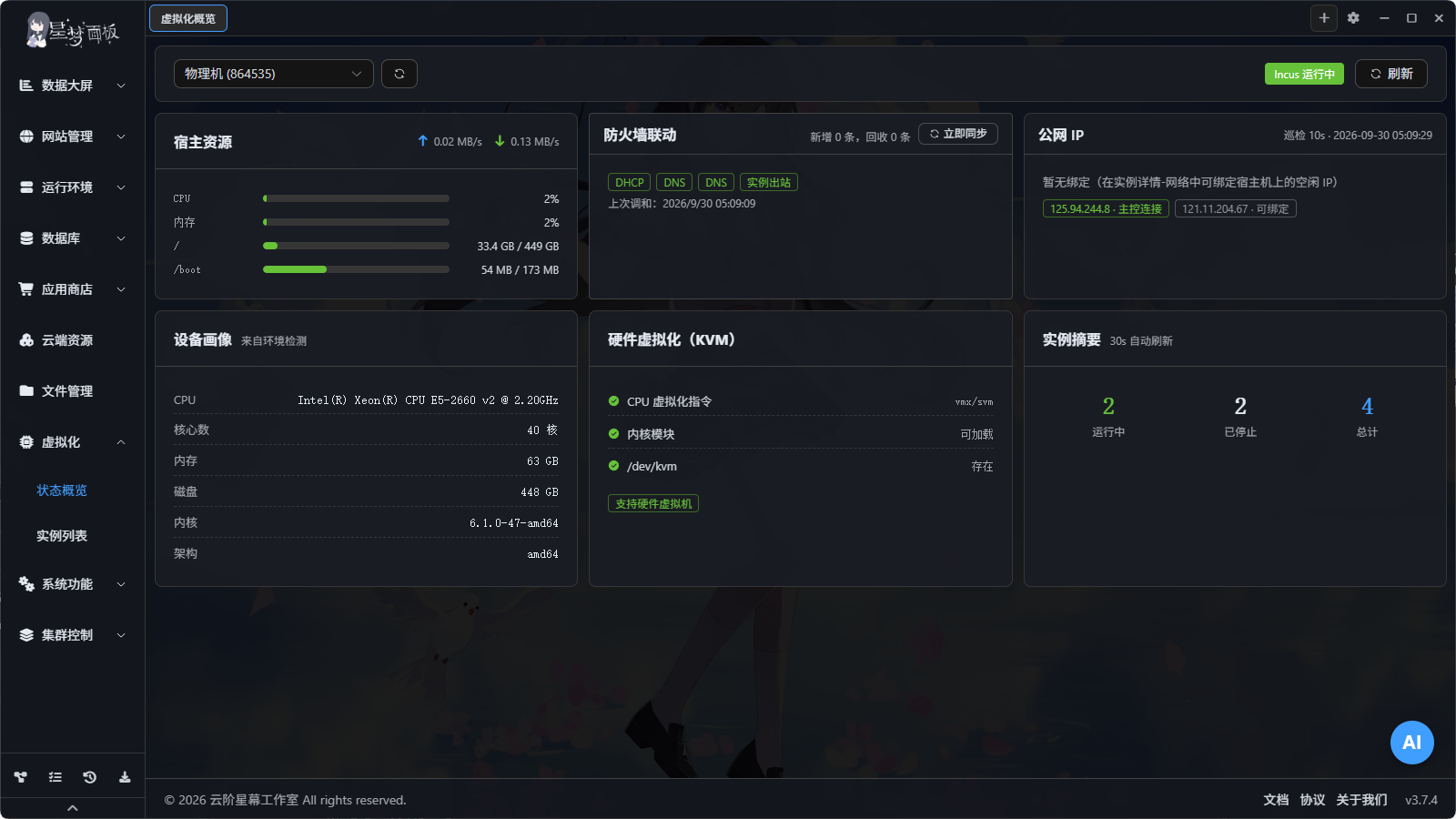Viewport: 1456px width, 819px height.
Task: Click the /boot disk usage bar
Action: point(356,269)
